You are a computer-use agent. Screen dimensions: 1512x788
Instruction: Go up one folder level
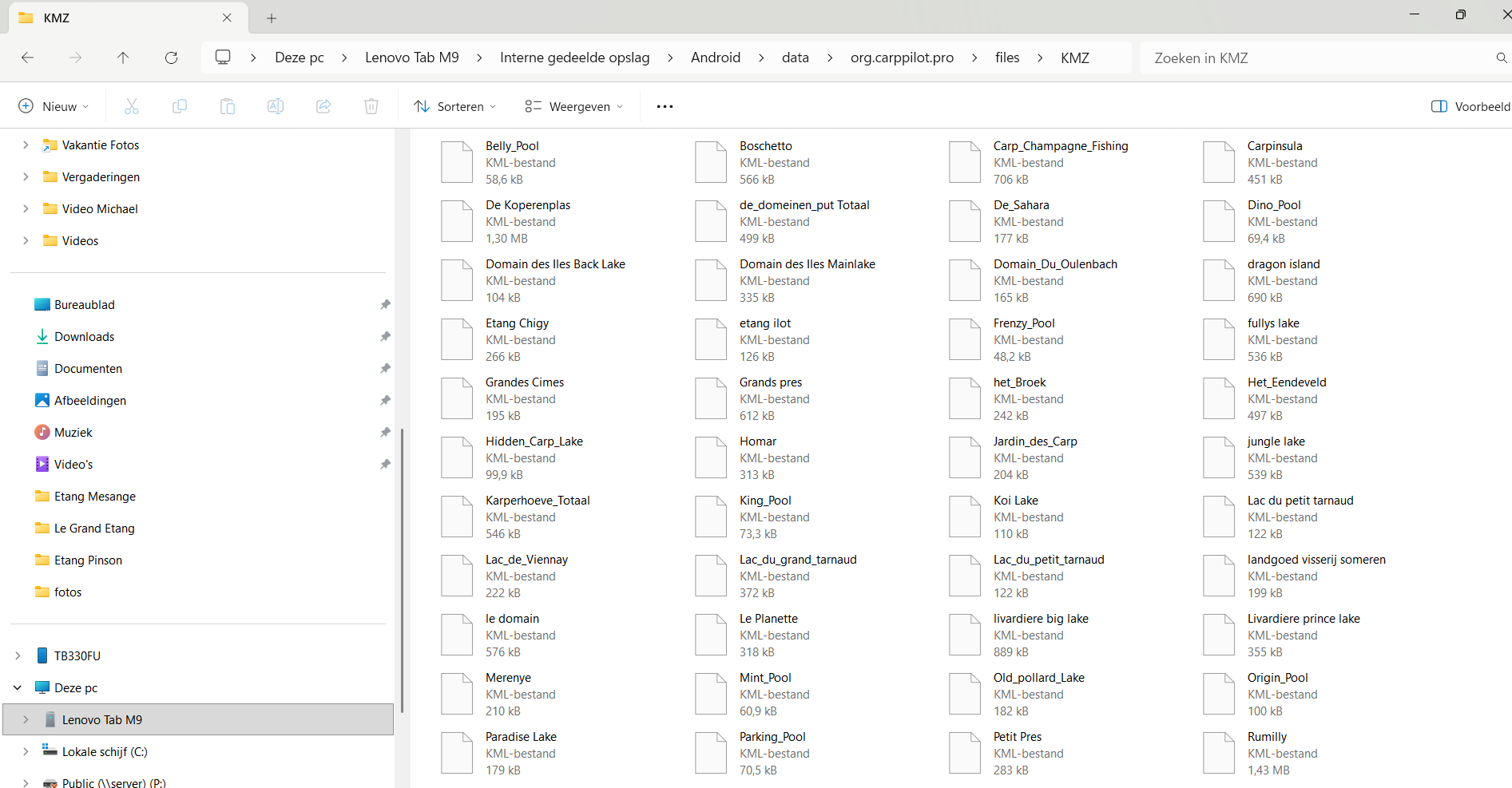click(x=123, y=57)
